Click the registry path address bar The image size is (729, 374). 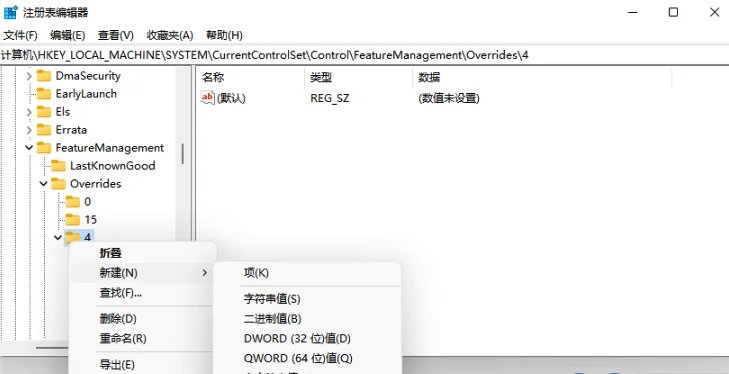(x=364, y=55)
